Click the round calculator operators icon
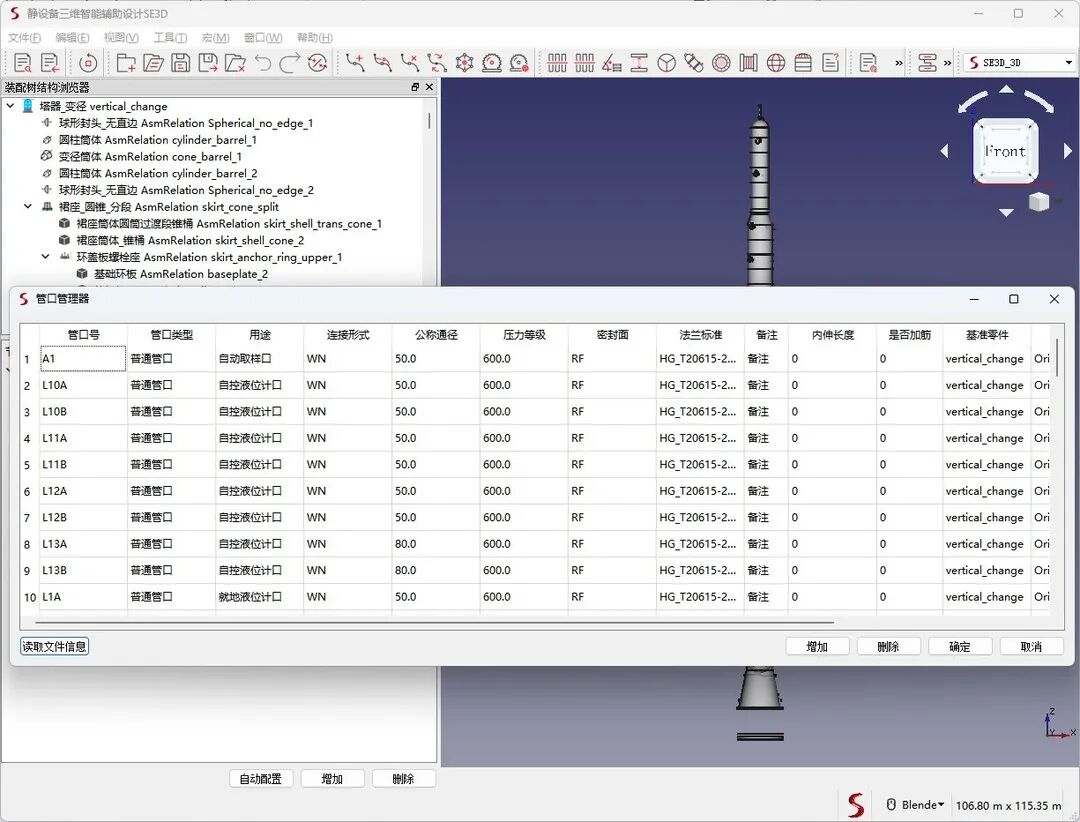Viewport: 1080px width, 822px height. point(317,63)
